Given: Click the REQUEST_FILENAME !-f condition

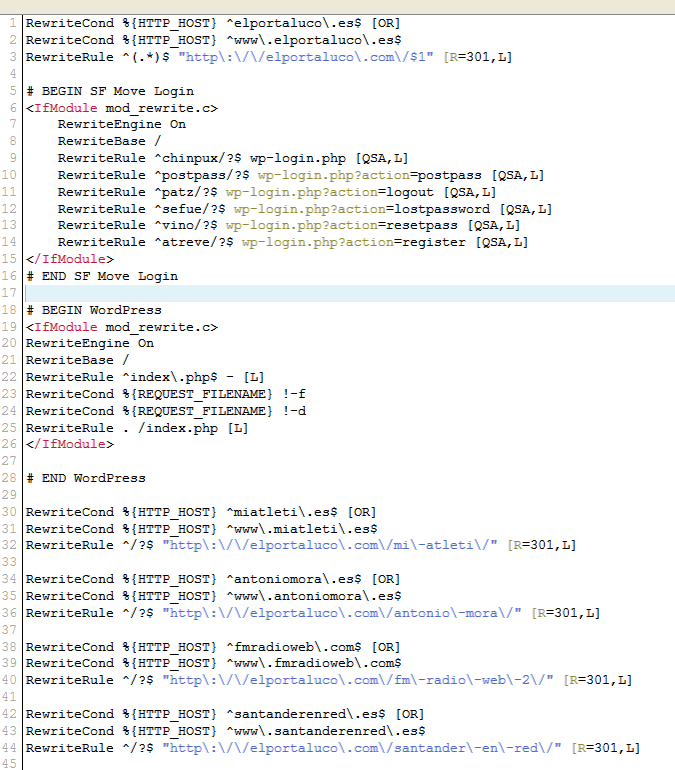Looking at the screenshot, I should [x=165, y=394].
